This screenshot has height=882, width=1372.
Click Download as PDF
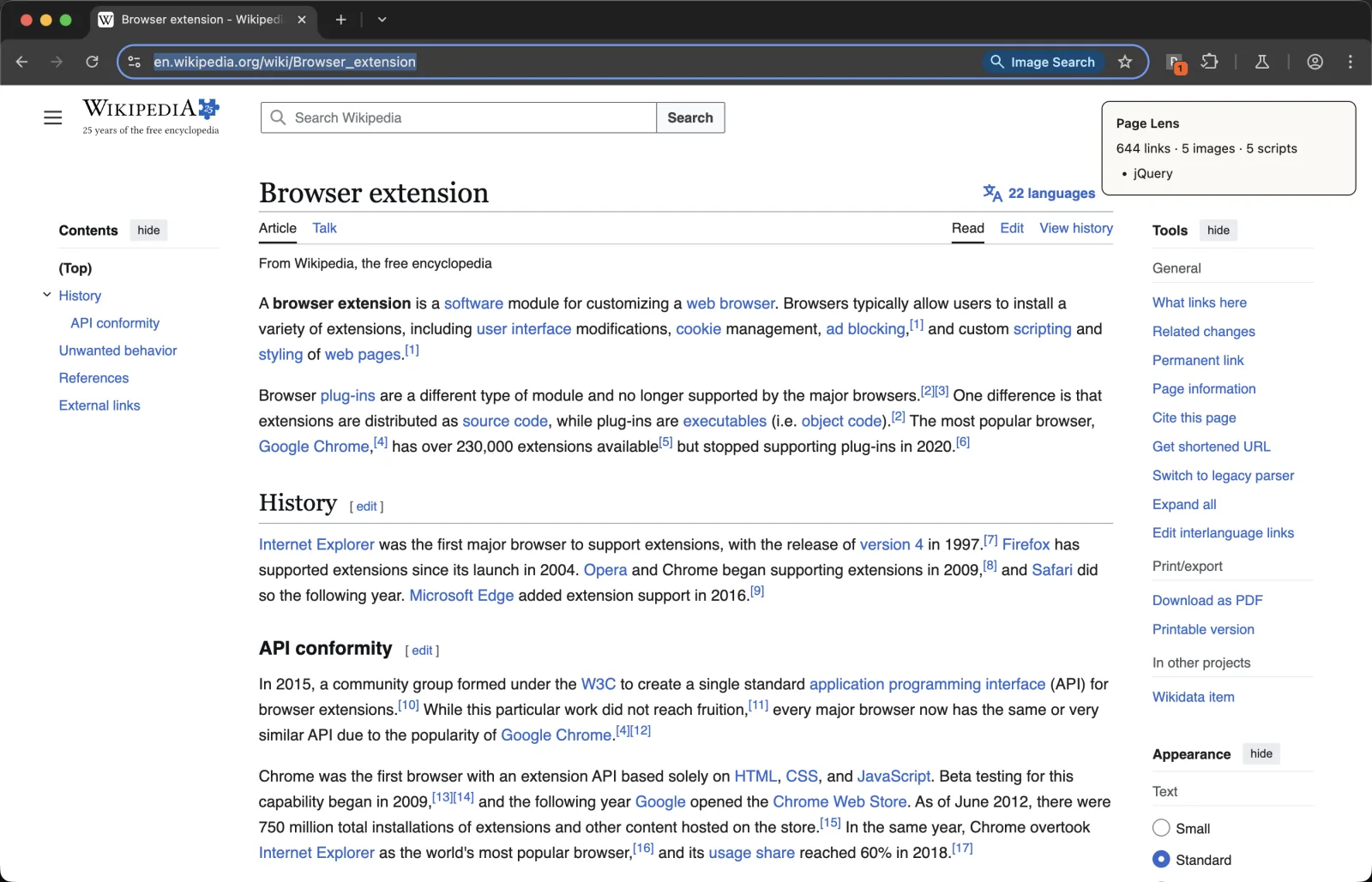pyautogui.click(x=1207, y=600)
